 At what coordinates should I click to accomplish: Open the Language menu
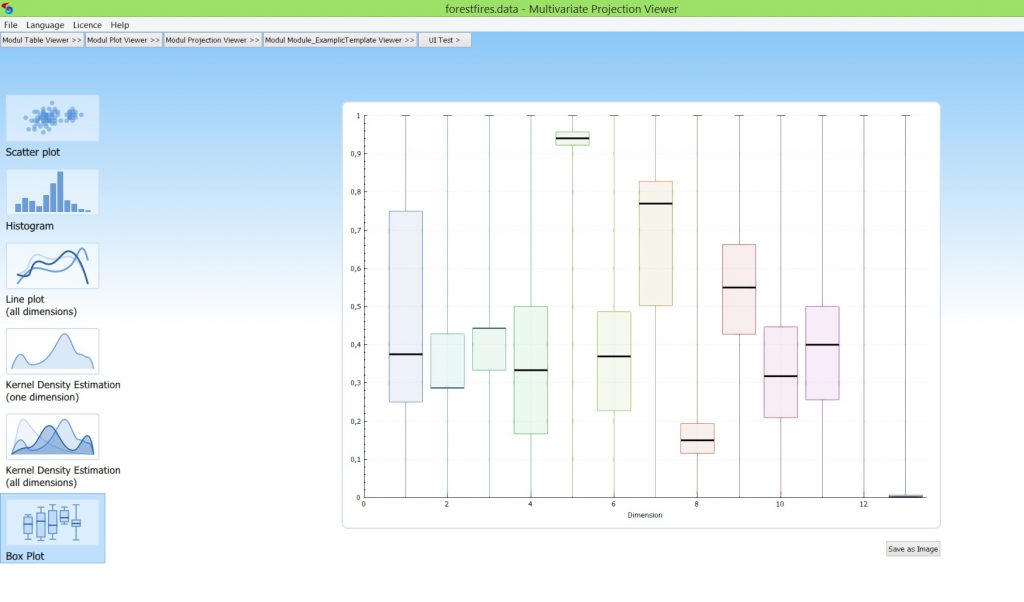(x=45, y=24)
